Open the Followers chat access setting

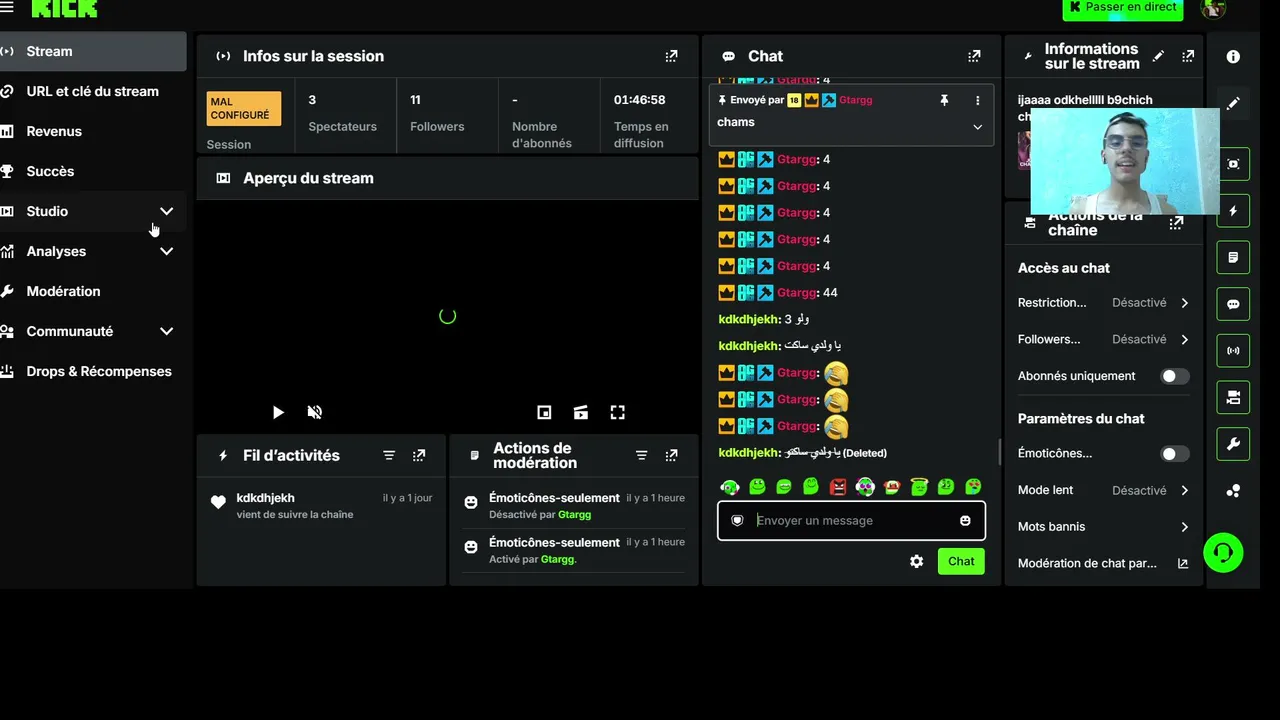1104,339
